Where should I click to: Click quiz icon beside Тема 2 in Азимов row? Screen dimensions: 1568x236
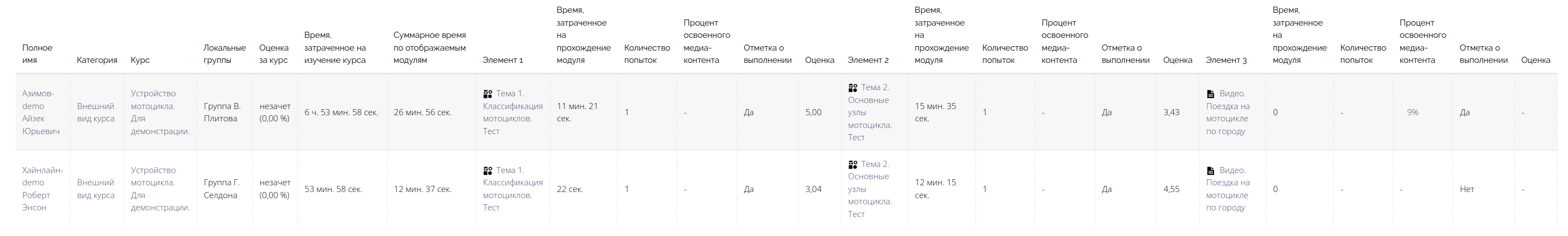click(x=853, y=87)
